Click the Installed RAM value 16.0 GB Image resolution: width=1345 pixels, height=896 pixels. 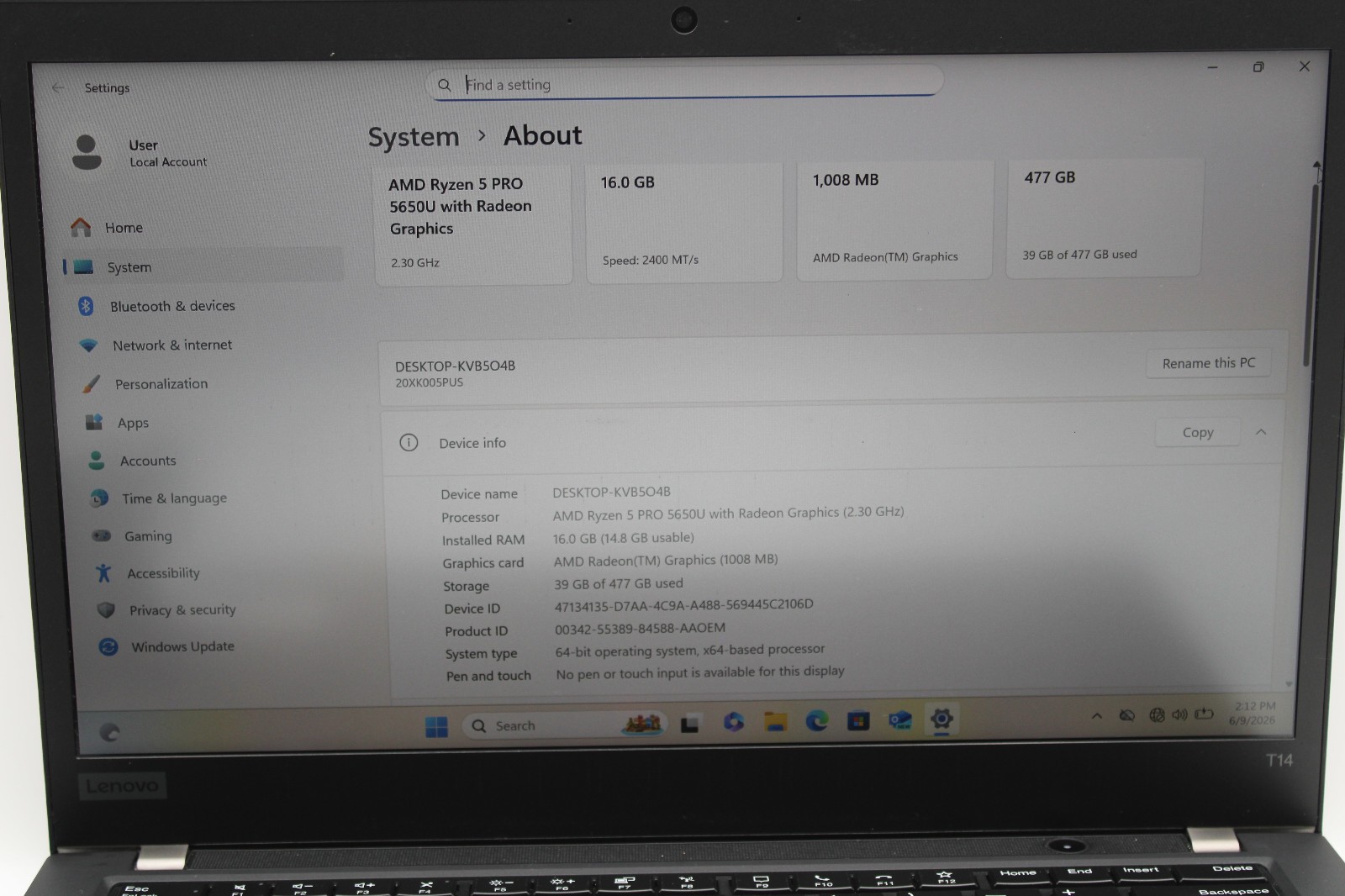(x=623, y=538)
